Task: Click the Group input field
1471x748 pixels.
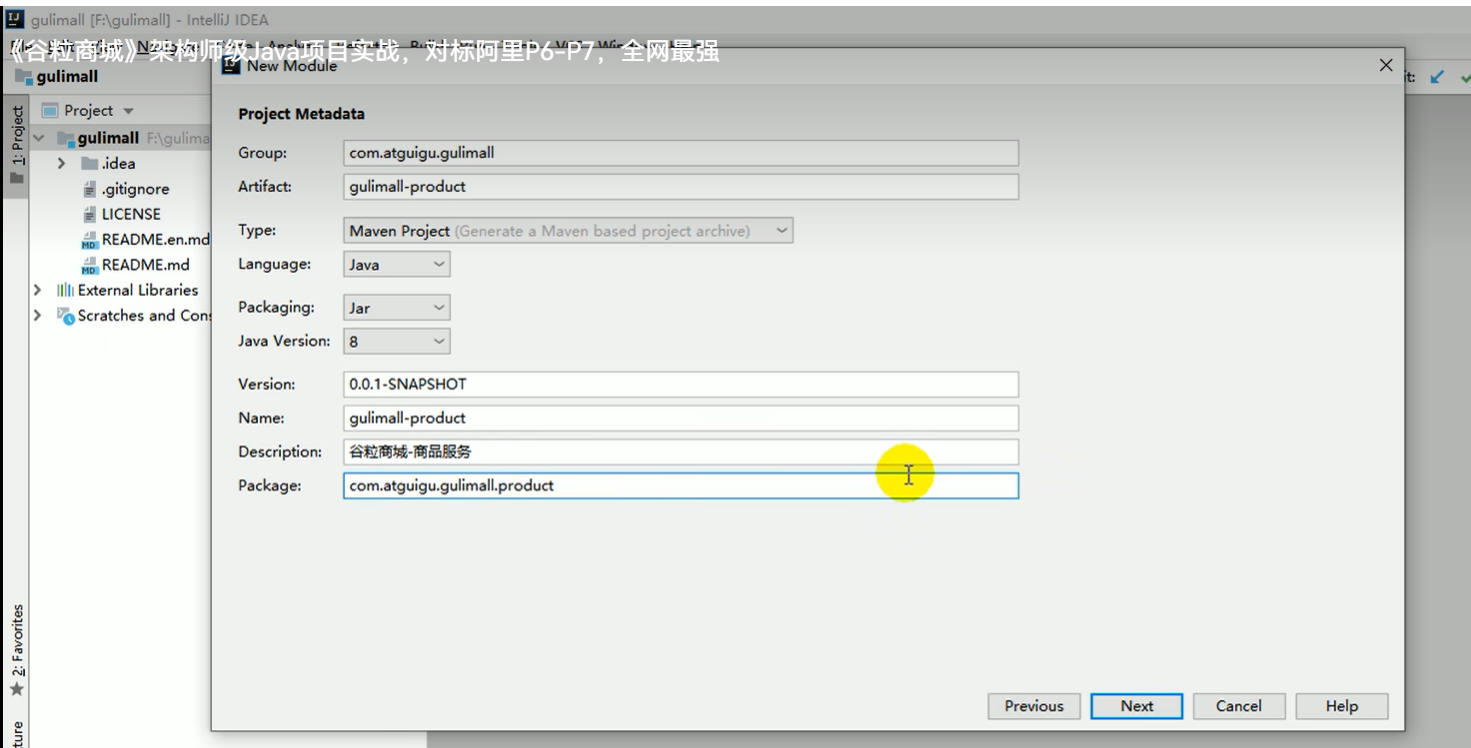Action: pos(681,153)
